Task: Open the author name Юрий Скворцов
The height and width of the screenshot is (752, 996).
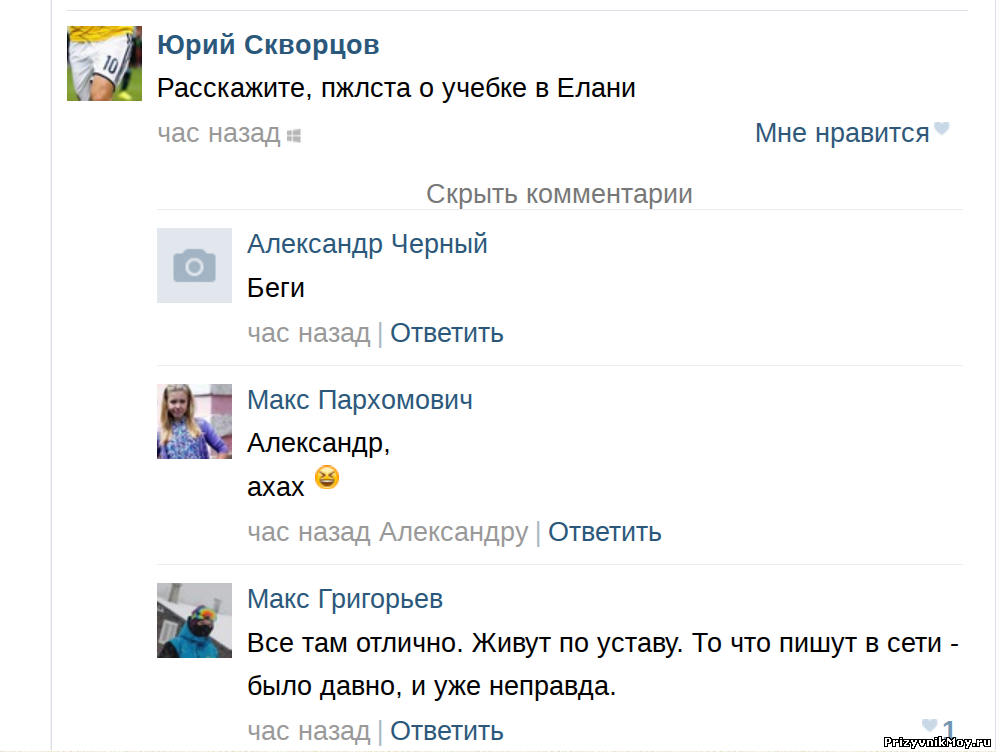Action: tap(268, 45)
